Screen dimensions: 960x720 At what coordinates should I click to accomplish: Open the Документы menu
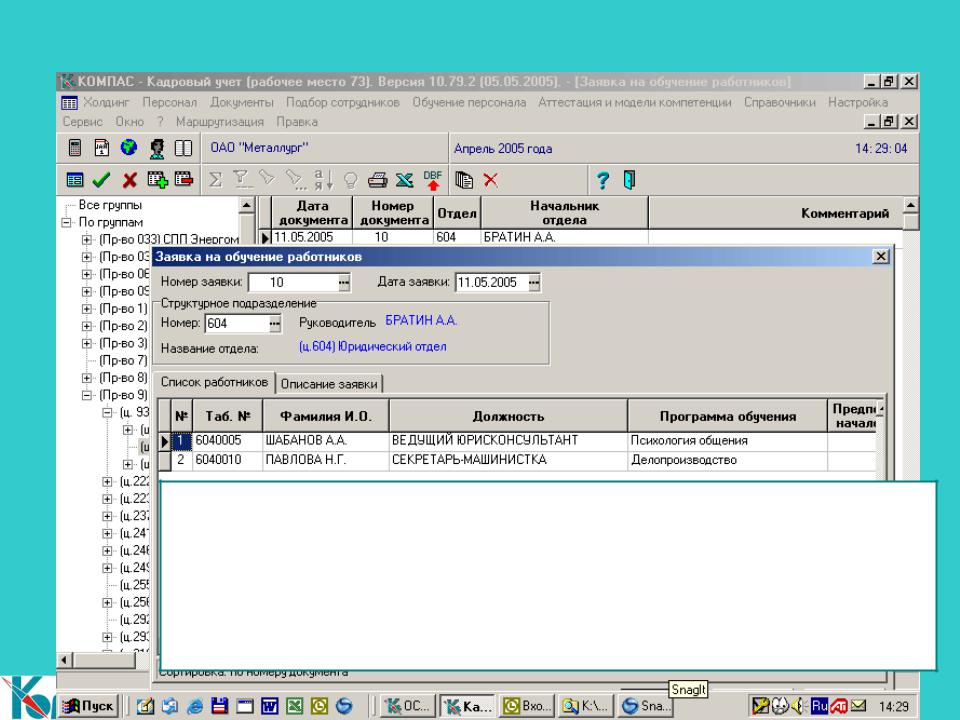coord(242,102)
